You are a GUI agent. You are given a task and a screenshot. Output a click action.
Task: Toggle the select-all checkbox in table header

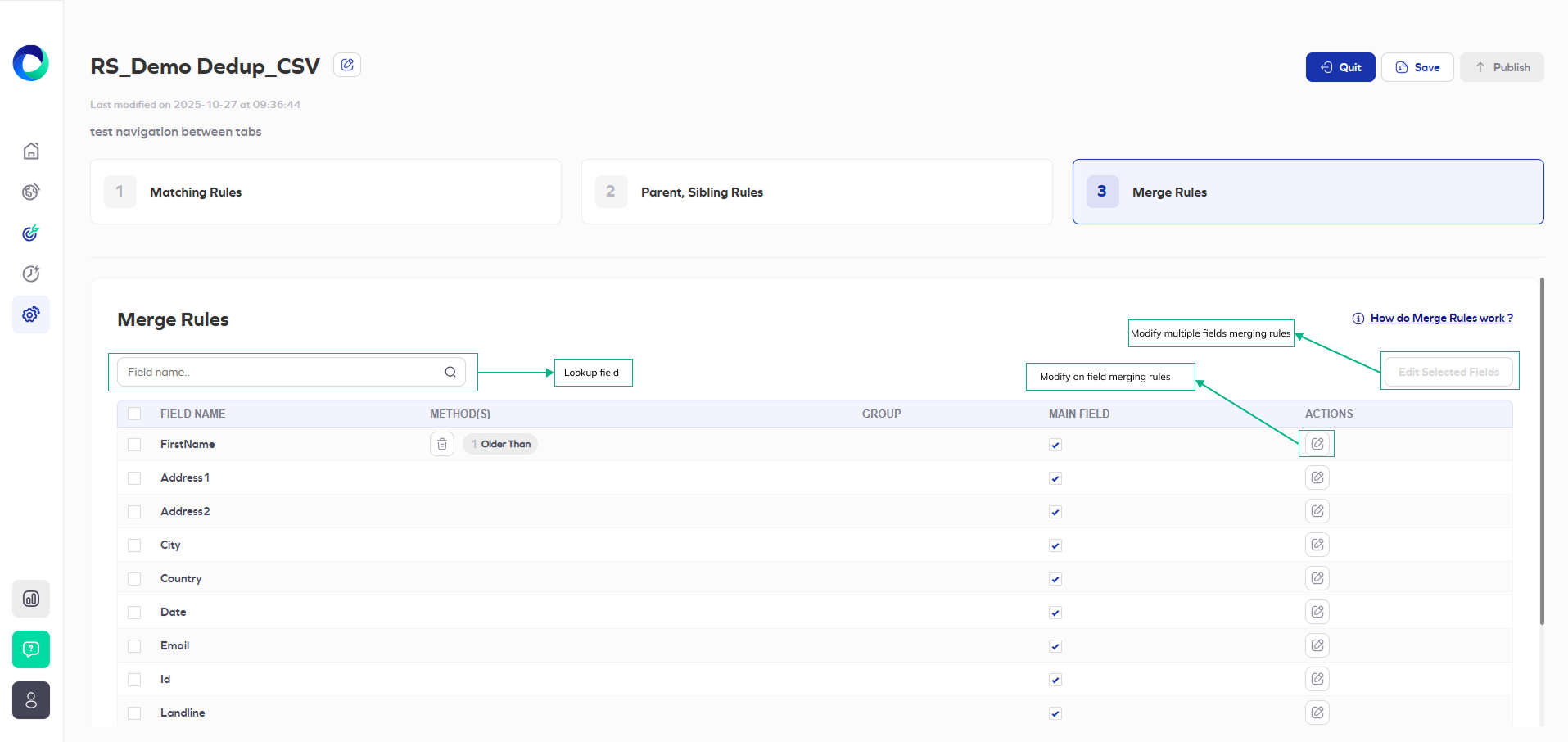[x=134, y=414]
